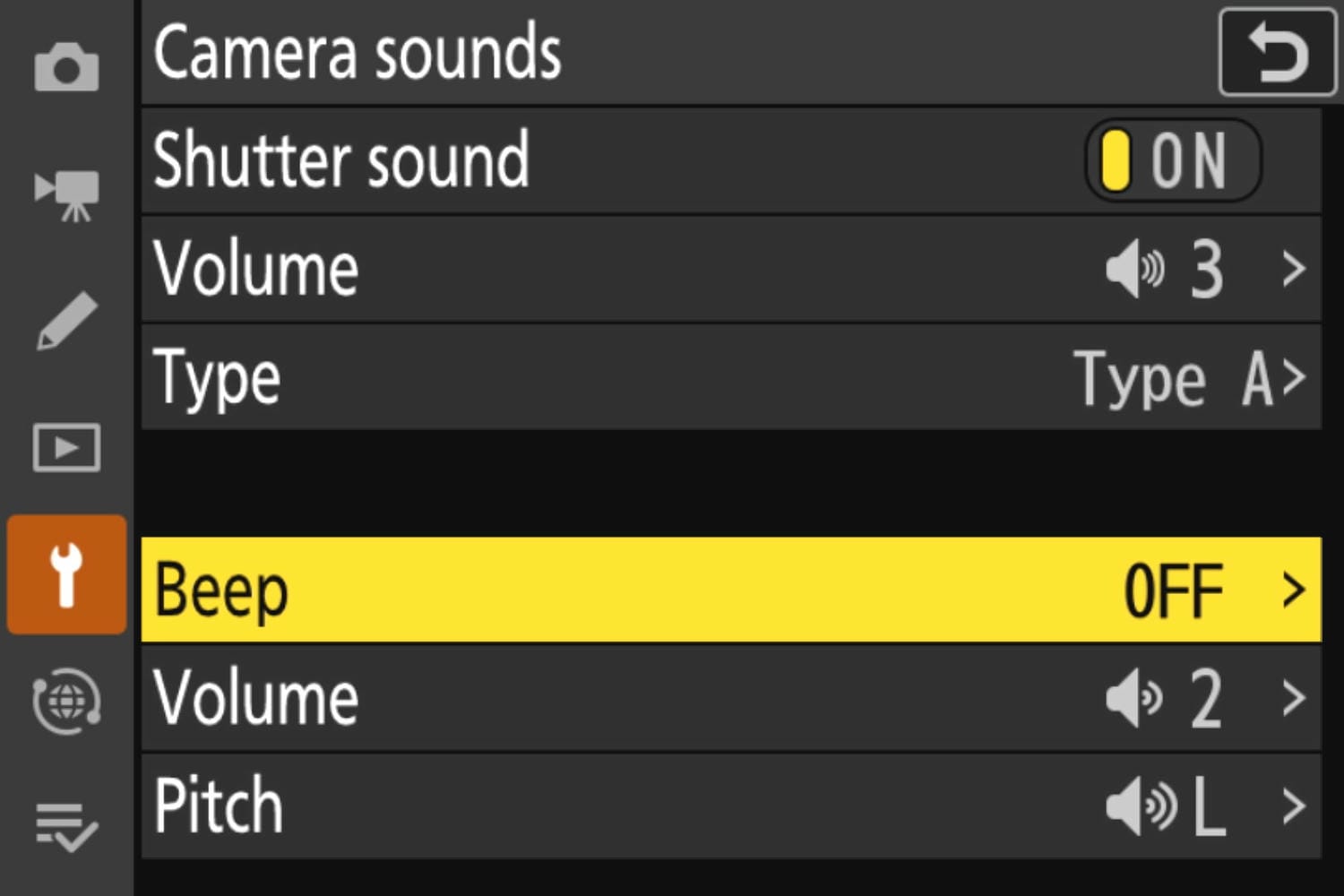Select the Custom Settings pencil icon

click(66, 321)
